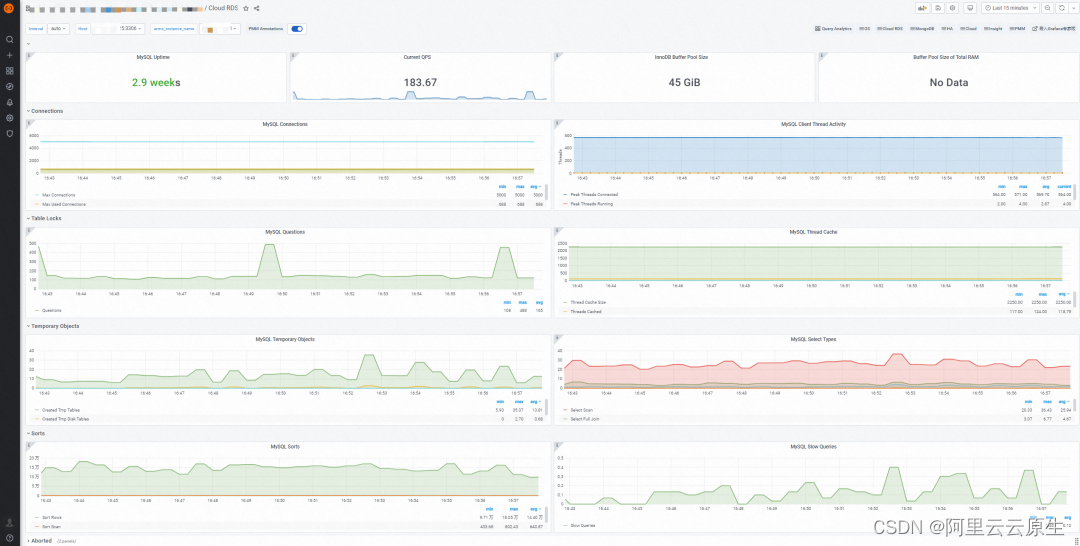1080x546 pixels.
Task: Toggle Sort Rows series in legend
Action: tap(51, 517)
